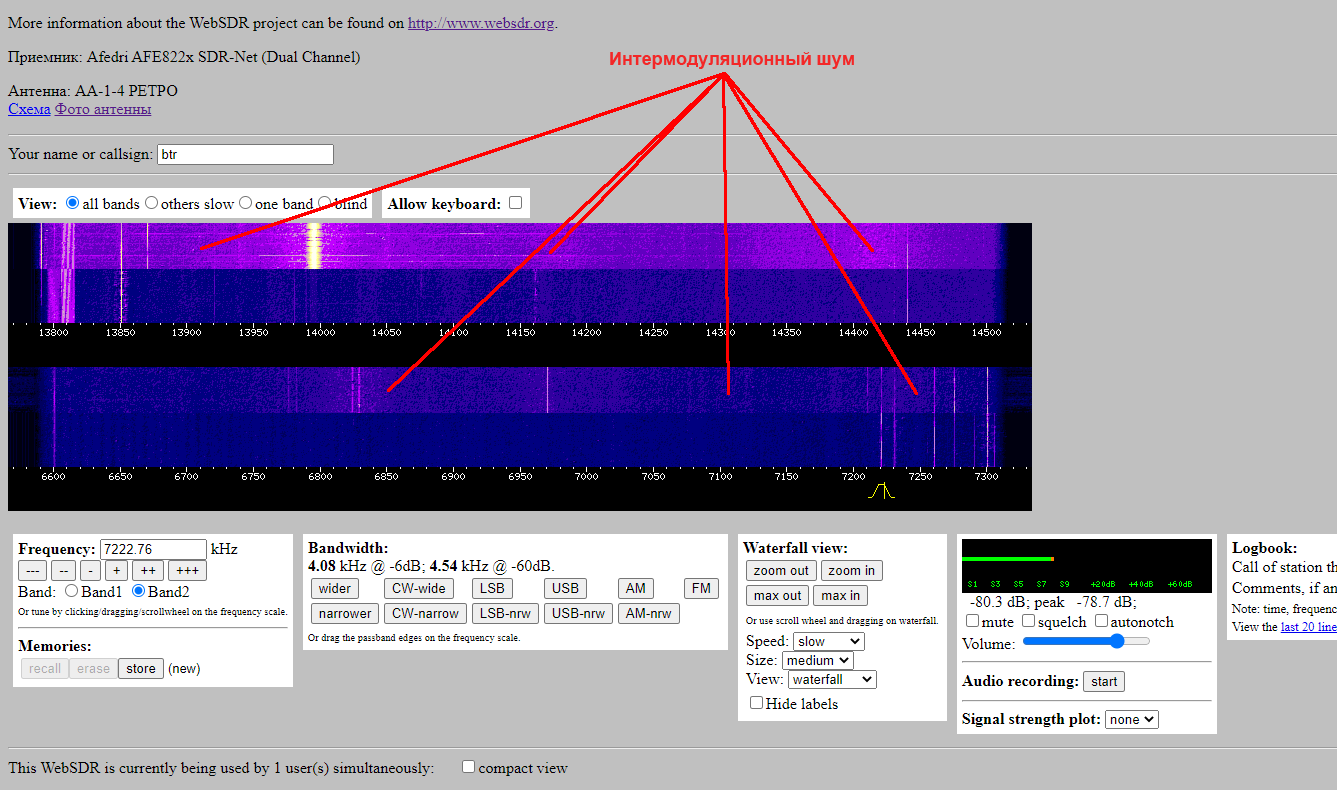Open the Фото антенны link

point(103,109)
